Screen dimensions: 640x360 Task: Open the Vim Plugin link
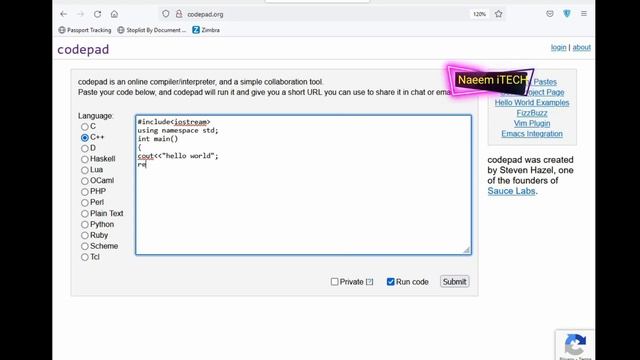pyautogui.click(x=532, y=123)
